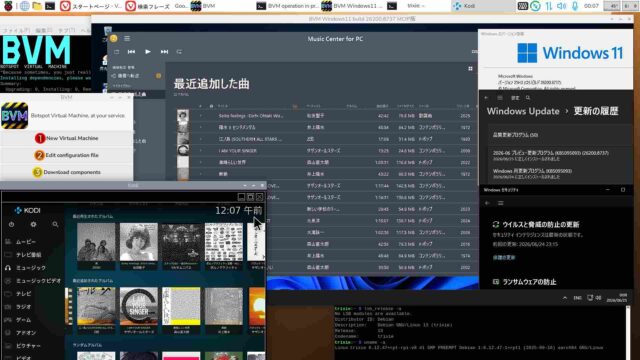Select テレビ番組 in Kodi menu

coord(32,255)
